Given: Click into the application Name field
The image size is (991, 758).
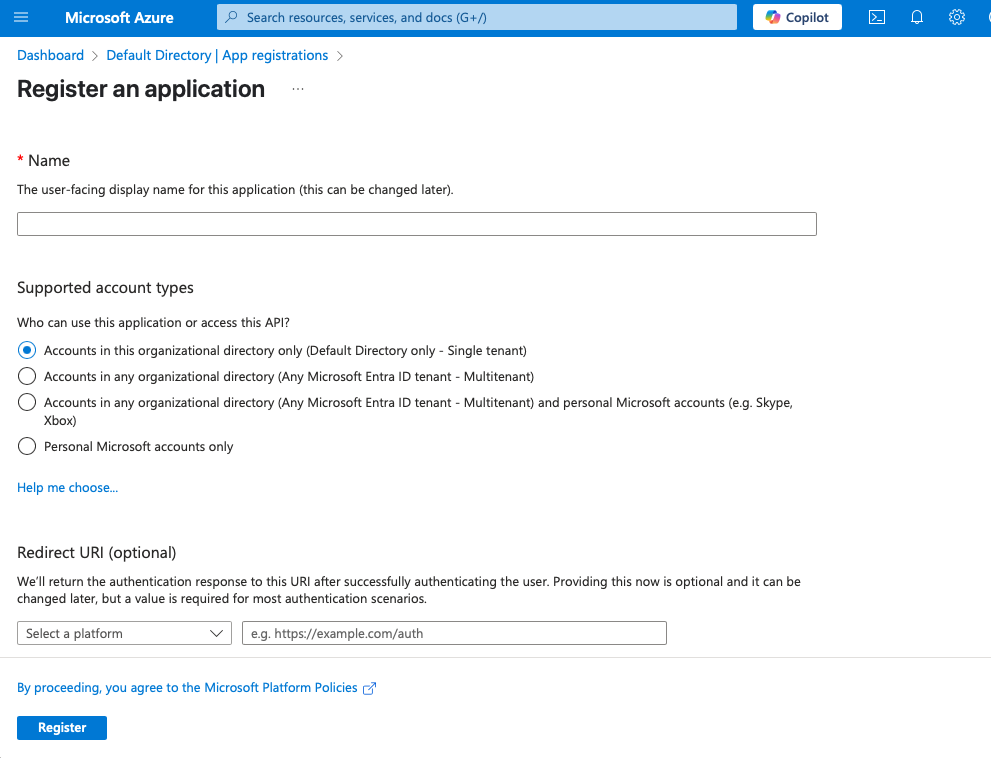Looking at the screenshot, I should (x=416, y=224).
